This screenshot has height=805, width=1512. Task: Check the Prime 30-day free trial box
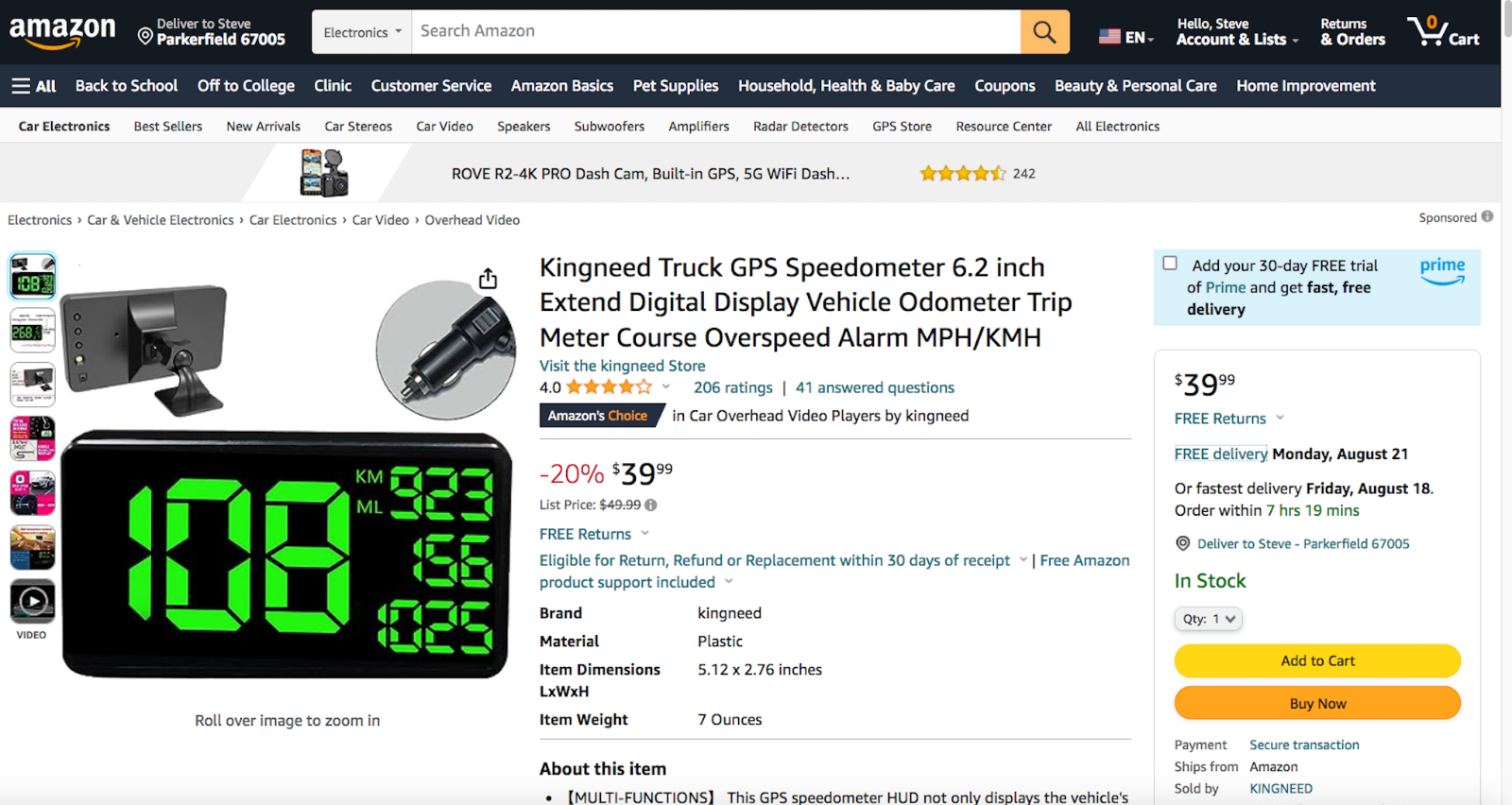pyautogui.click(x=1170, y=264)
